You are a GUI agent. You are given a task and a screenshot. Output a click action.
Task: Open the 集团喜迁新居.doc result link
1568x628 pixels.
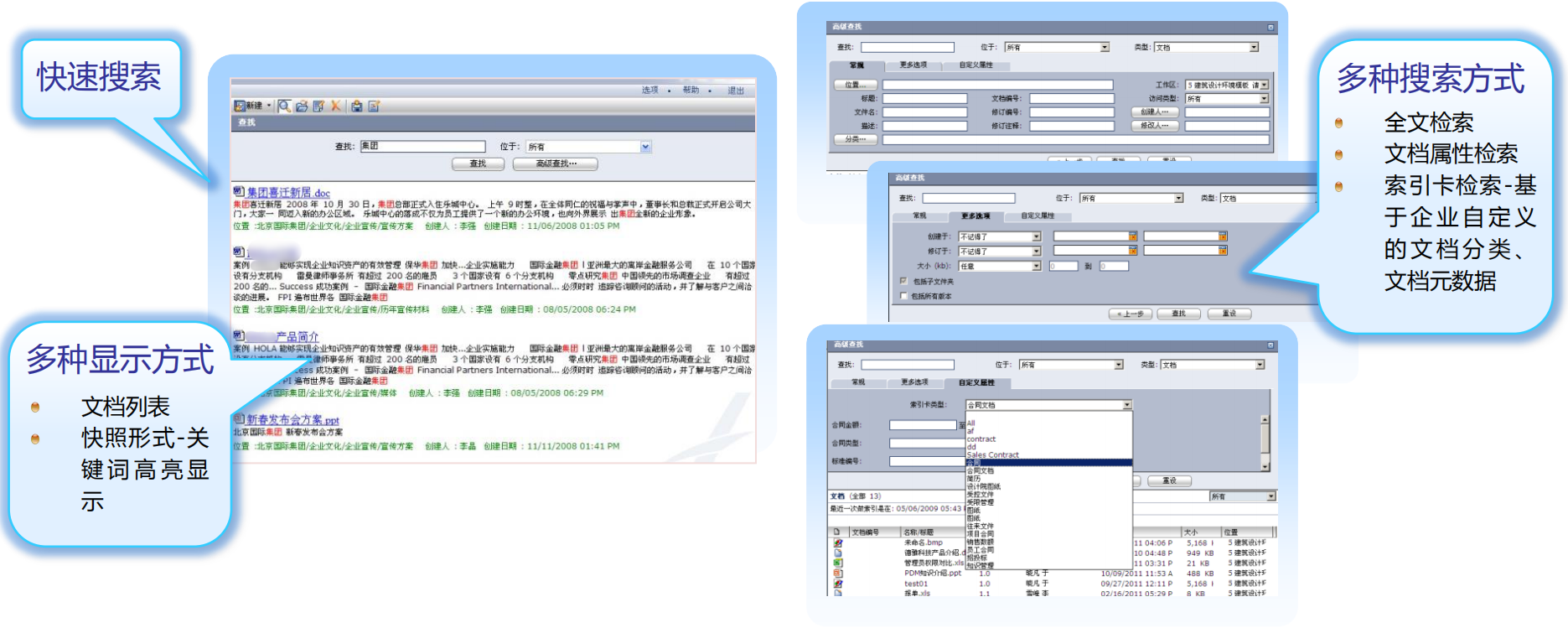[287, 193]
